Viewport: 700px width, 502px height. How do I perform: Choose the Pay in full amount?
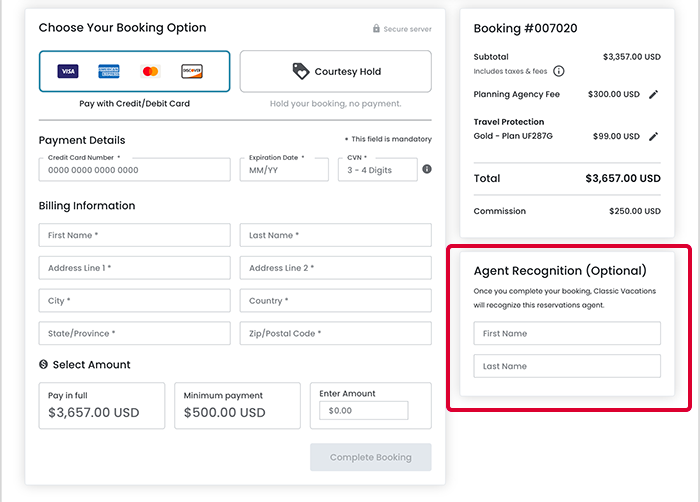[102, 406]
